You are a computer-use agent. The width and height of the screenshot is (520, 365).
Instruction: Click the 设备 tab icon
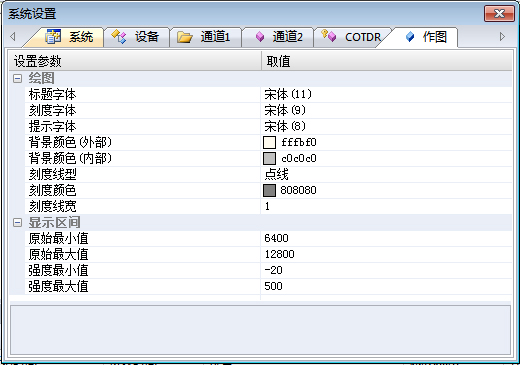click(x=119, y=37)
